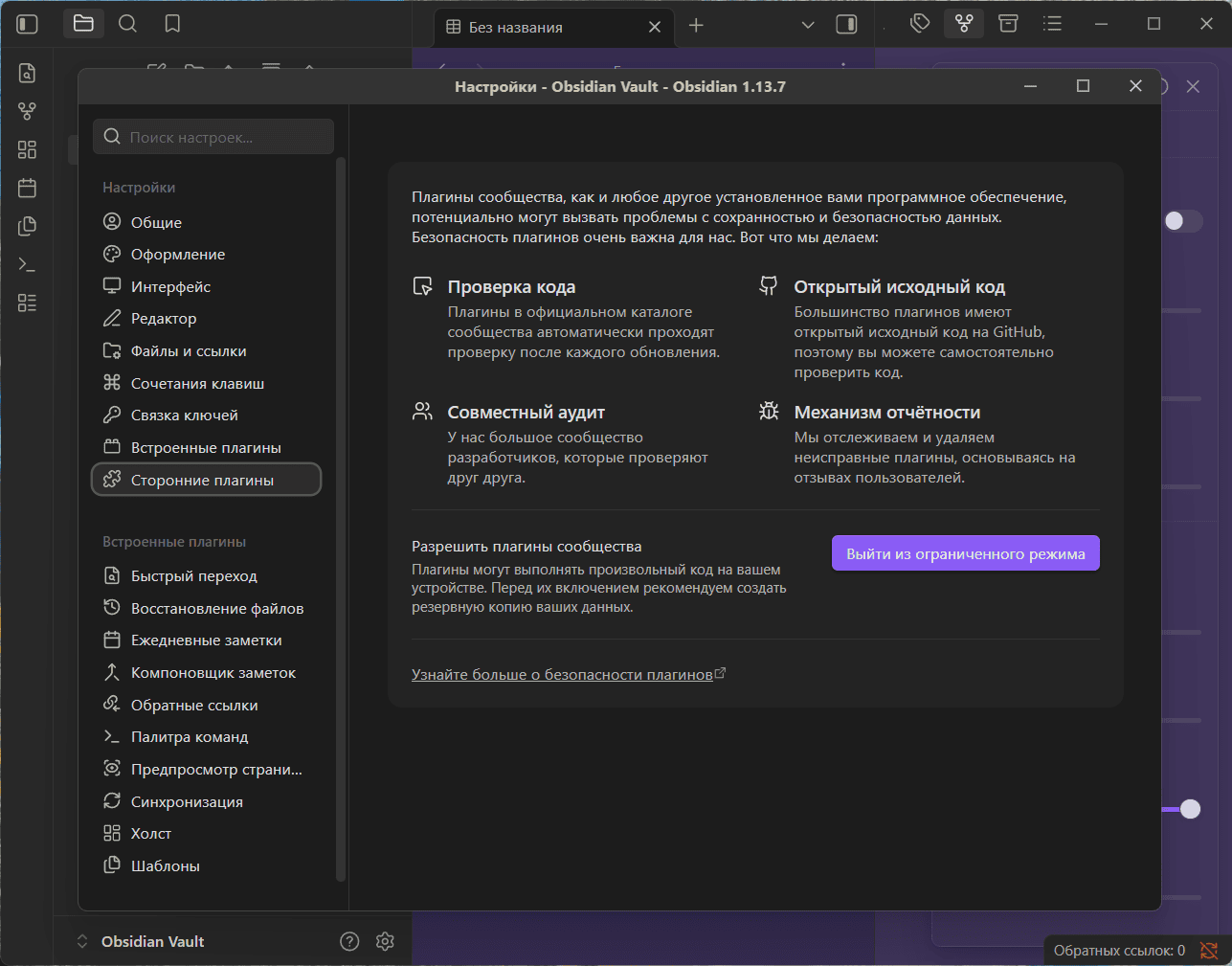Open "Встроенные плагины" under Настройки
Viewport: 1232px width, 966px height.
(206, 448)
